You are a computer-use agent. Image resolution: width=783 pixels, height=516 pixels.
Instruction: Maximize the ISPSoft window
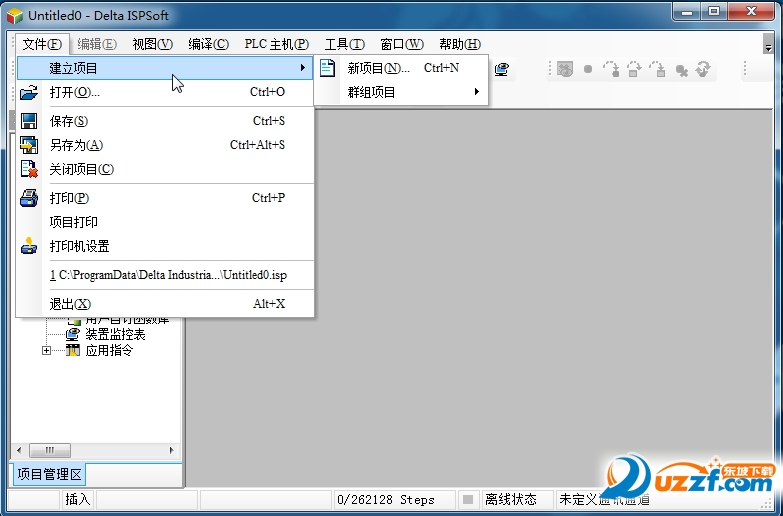(715, 12)
